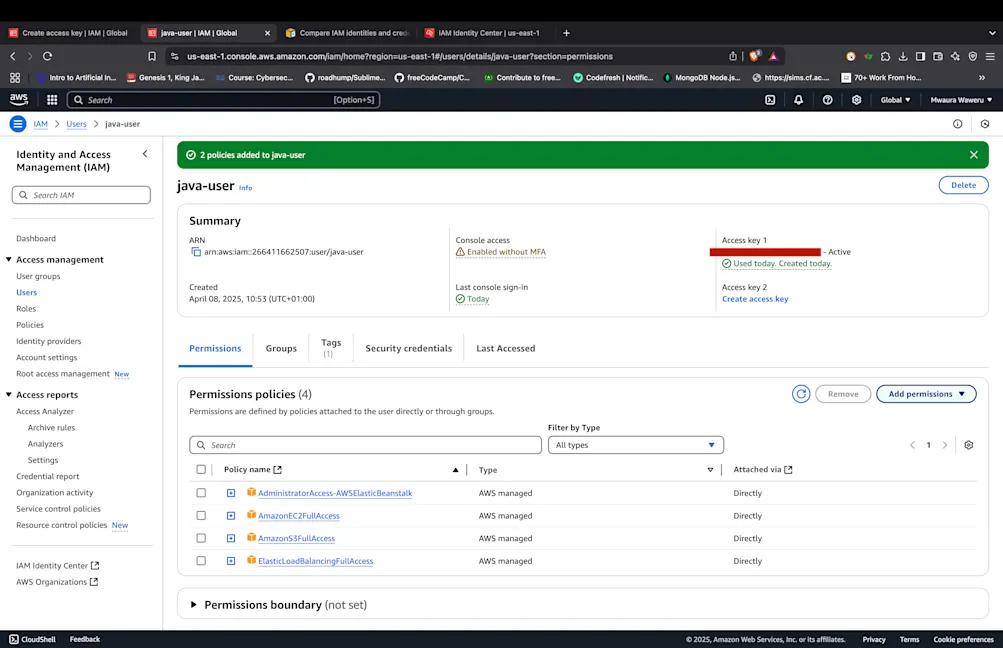Check the select-all checkbox in policies table
1003x648 pixels.
pos(201,469)
